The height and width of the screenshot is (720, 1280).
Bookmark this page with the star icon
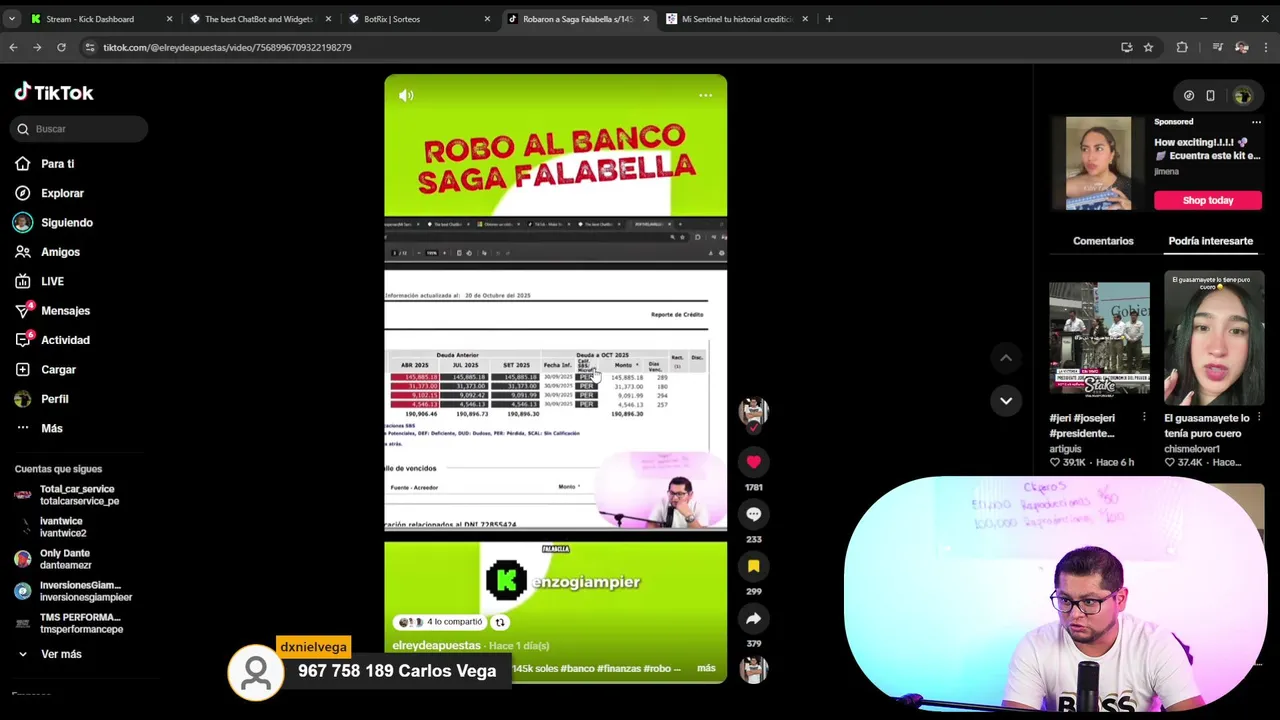click(1148, 47)
